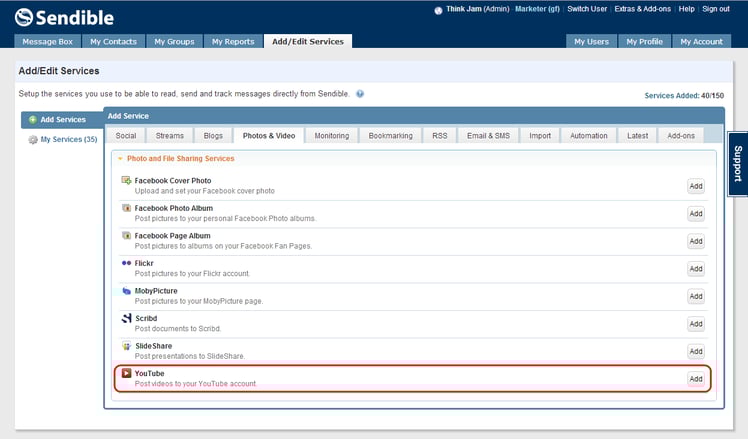Image resolution: width=748 pixels, height=439 pixels.
Task: Switch to the Import tab
Action: [x=540, y=136]
